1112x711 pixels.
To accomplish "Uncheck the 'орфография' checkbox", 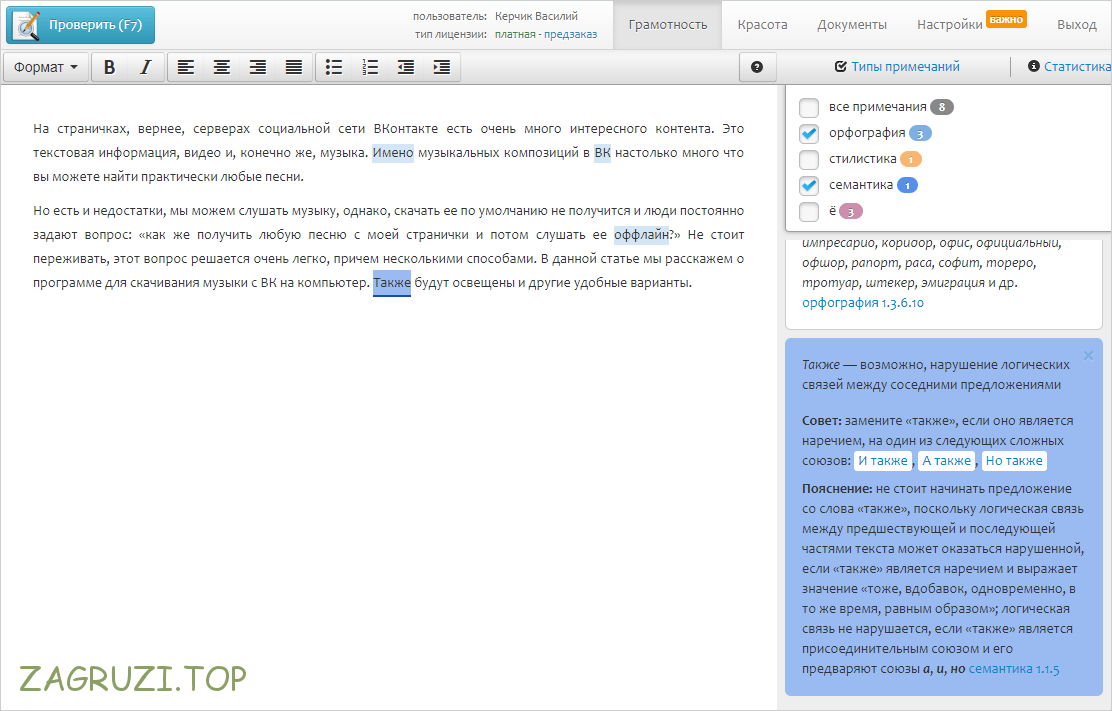I will click(810, 133).
